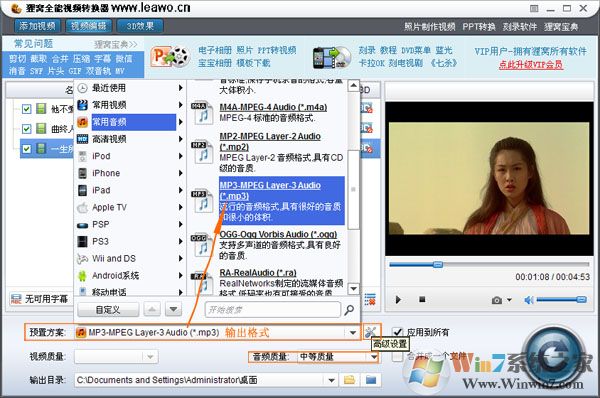Click the magnifier search icon
This screenshot has height=398, width=600.
click(349, 310)
